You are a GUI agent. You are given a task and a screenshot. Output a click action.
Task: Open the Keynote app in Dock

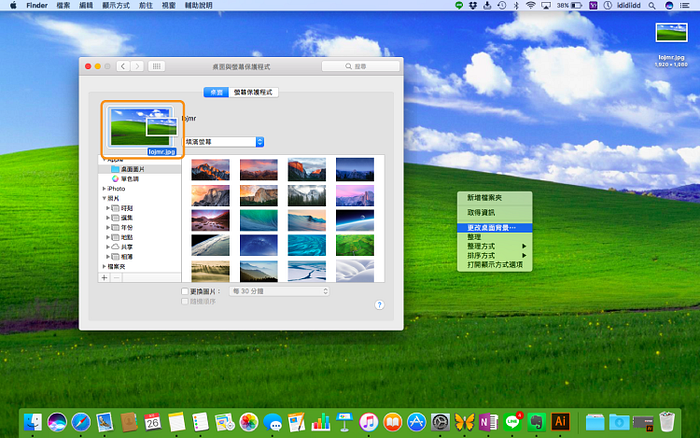click(344, 422)
